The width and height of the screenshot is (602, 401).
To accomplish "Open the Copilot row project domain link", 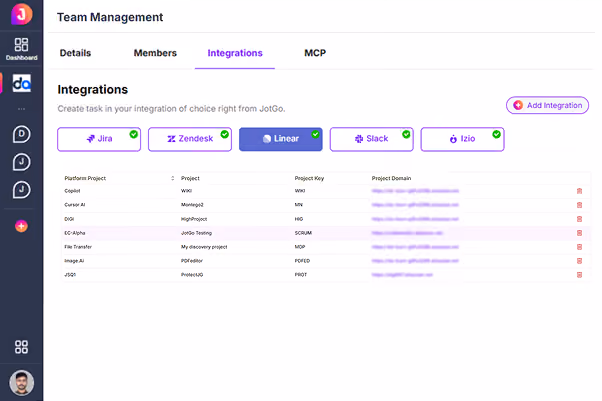I will [415, 191].
